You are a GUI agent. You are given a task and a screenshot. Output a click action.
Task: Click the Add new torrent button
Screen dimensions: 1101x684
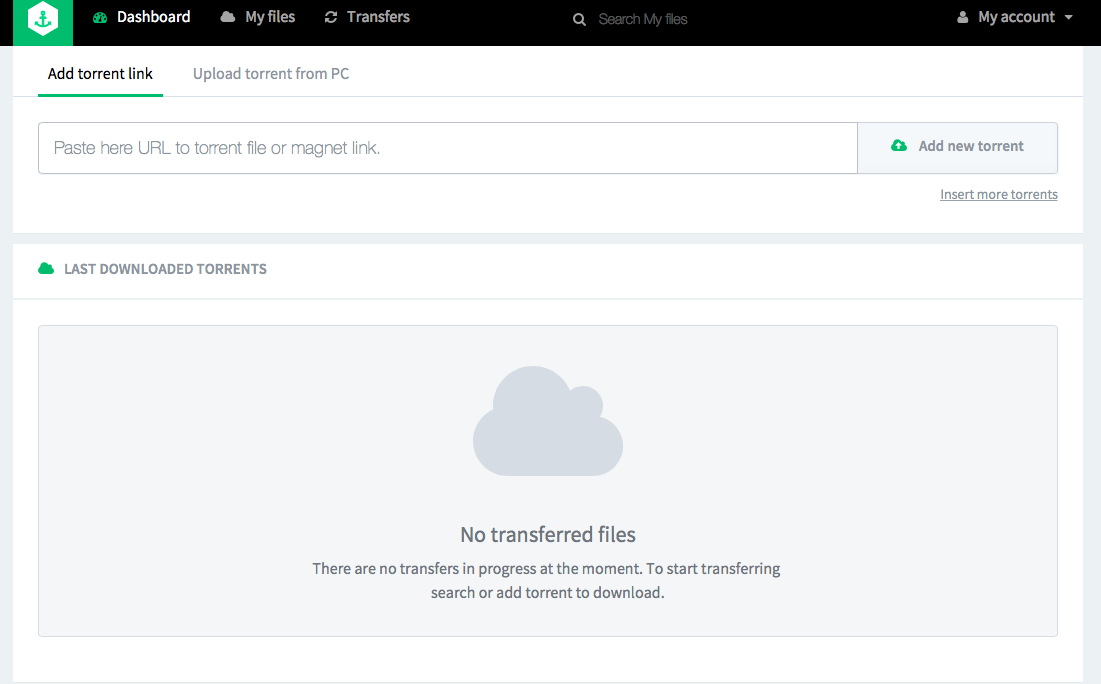[x=958, y=147]
